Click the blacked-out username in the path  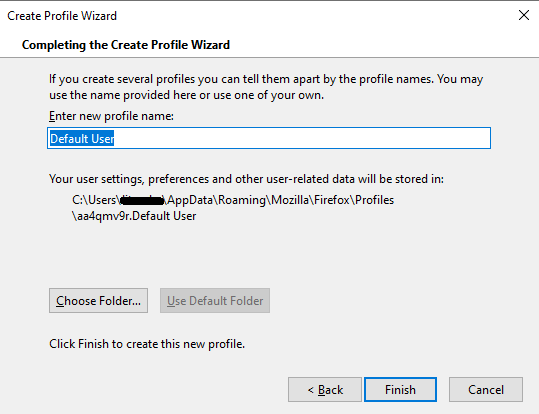(142, 200)
